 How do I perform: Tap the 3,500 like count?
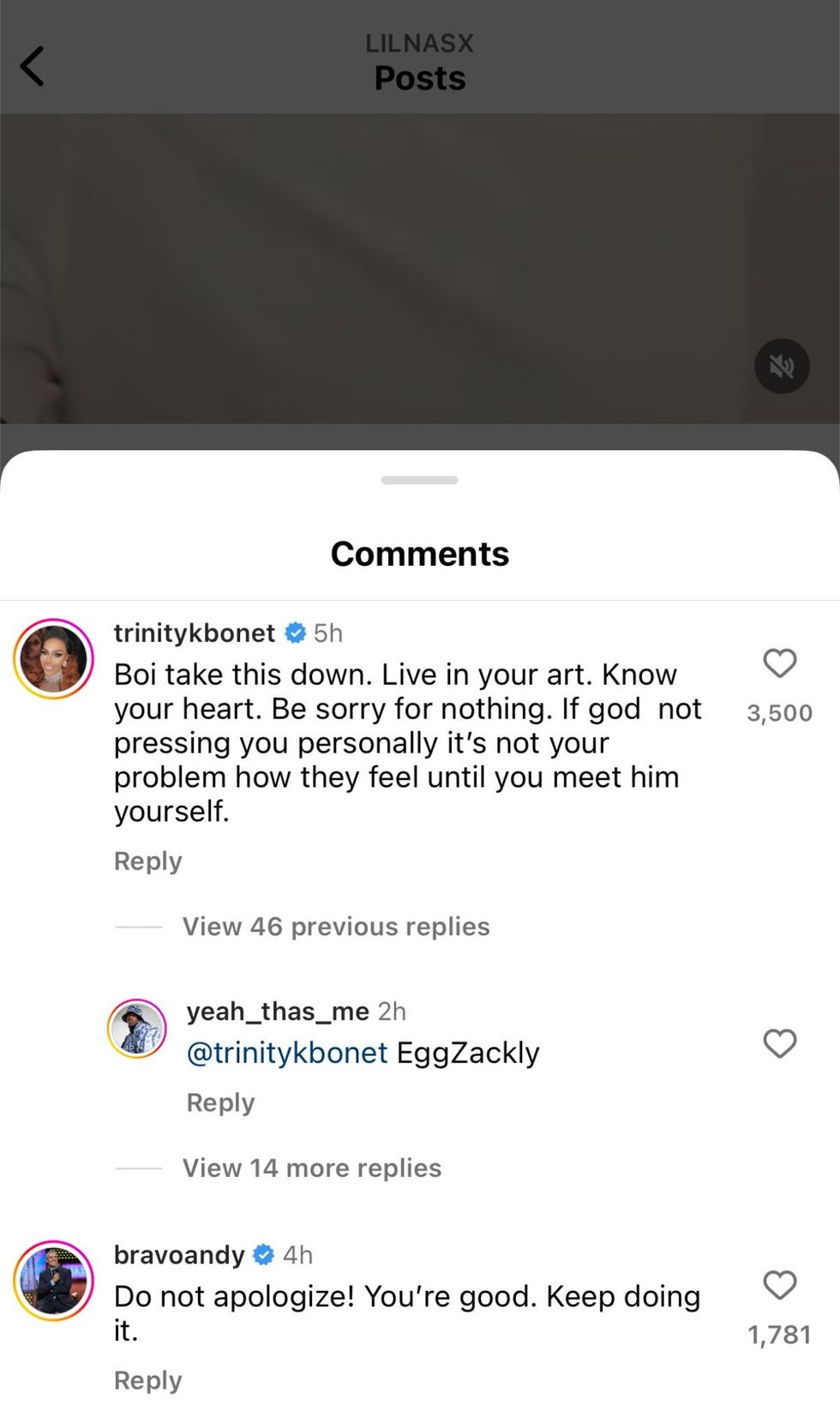pos(778,712)
